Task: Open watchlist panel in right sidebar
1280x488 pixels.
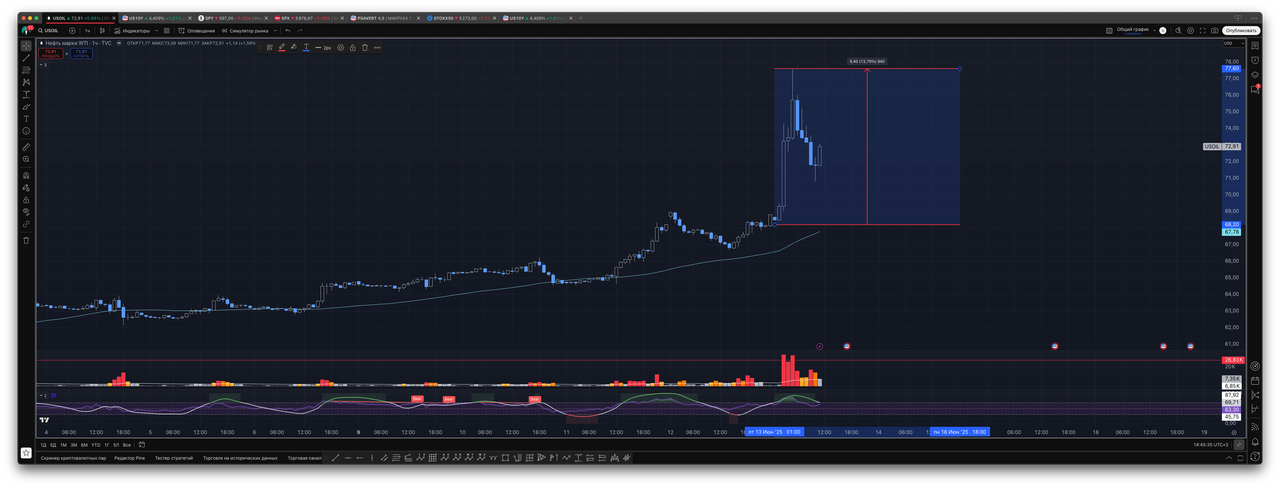Action: click(x=1255, y=45)
